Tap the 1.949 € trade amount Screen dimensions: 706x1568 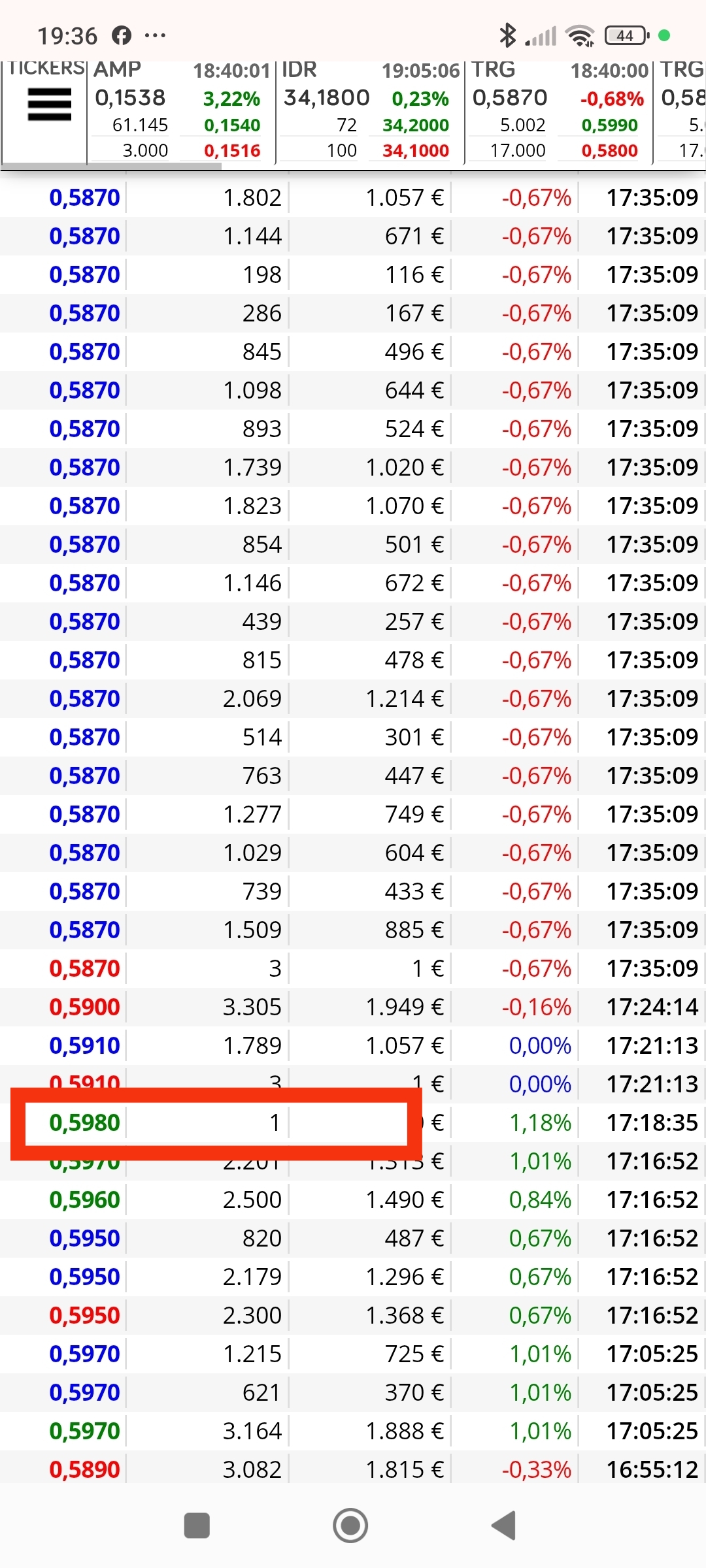point(405,1007)
